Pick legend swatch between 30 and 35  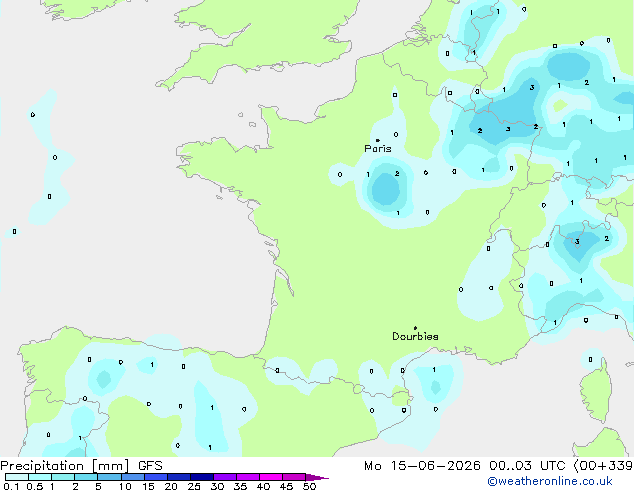click(x=225, y=477)
